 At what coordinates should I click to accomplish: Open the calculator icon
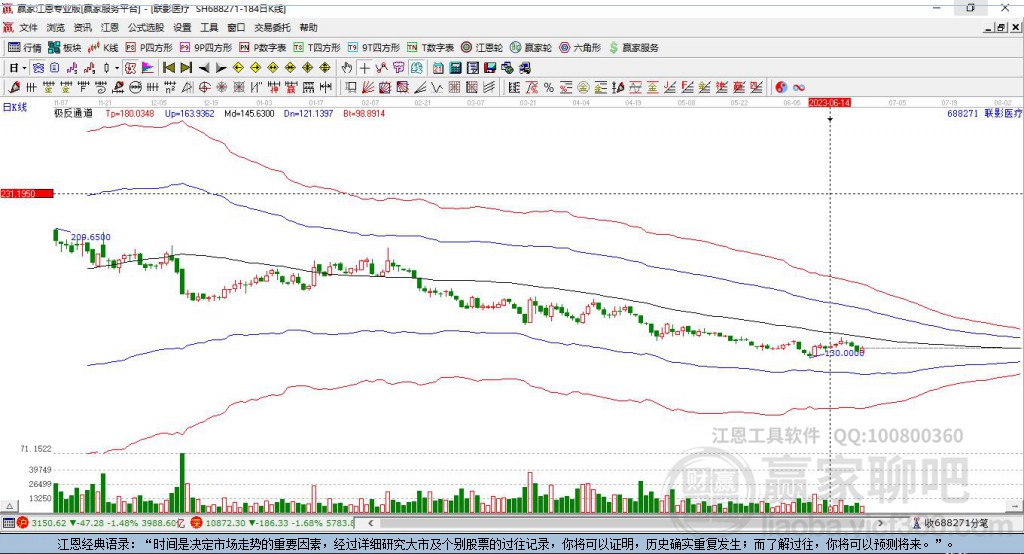pyautogui.click(x=455, y=68)
